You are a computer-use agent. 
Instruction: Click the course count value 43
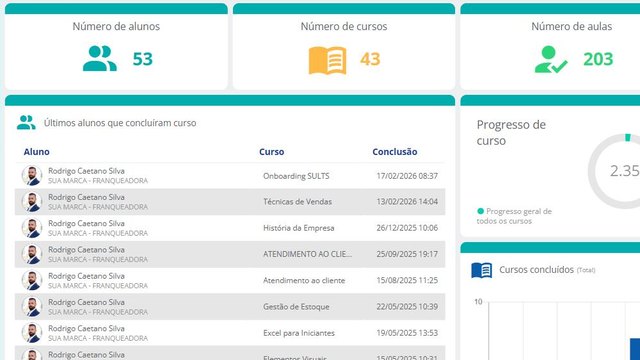tap(370, 59)
